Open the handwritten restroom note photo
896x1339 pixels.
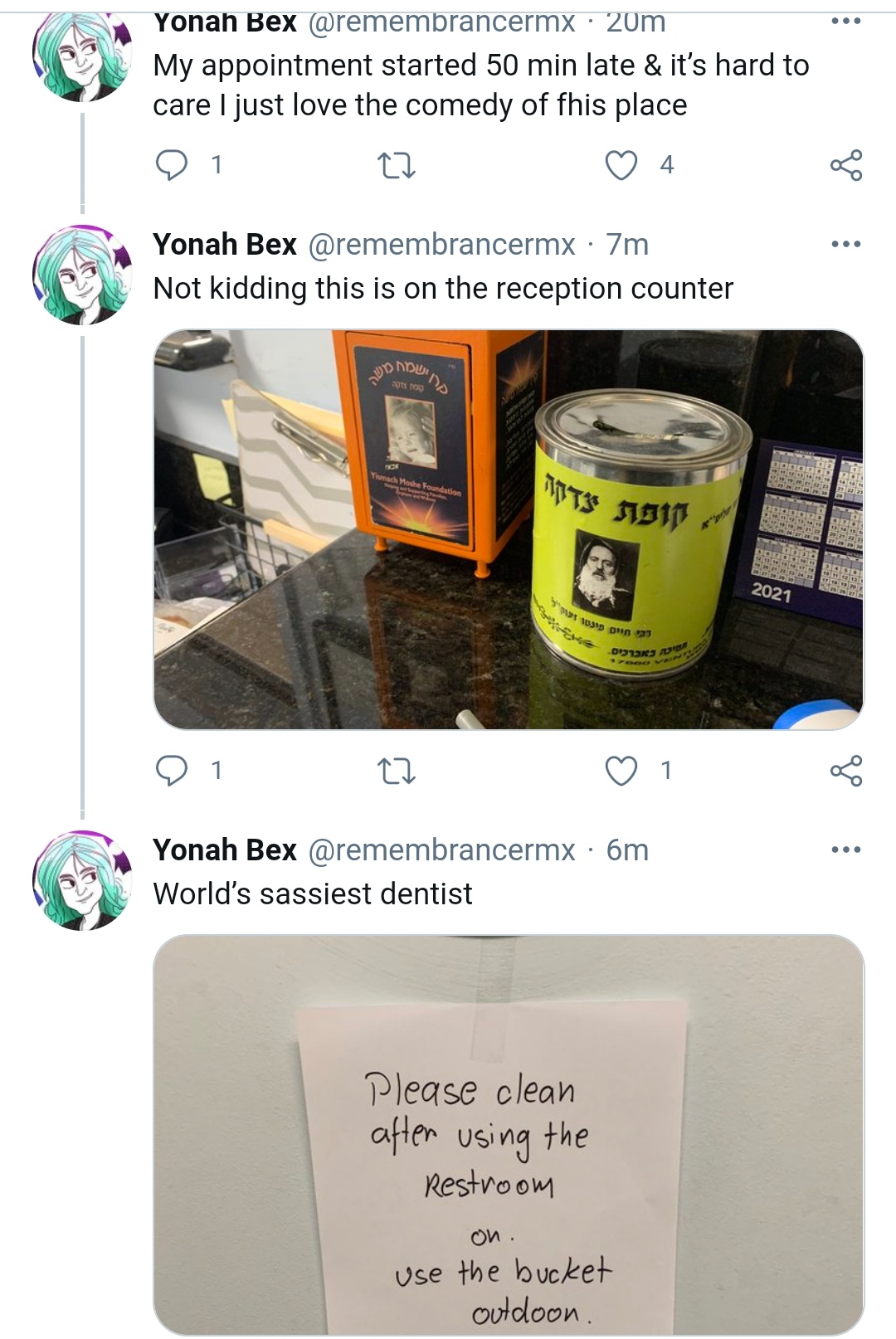point(509,1135)
